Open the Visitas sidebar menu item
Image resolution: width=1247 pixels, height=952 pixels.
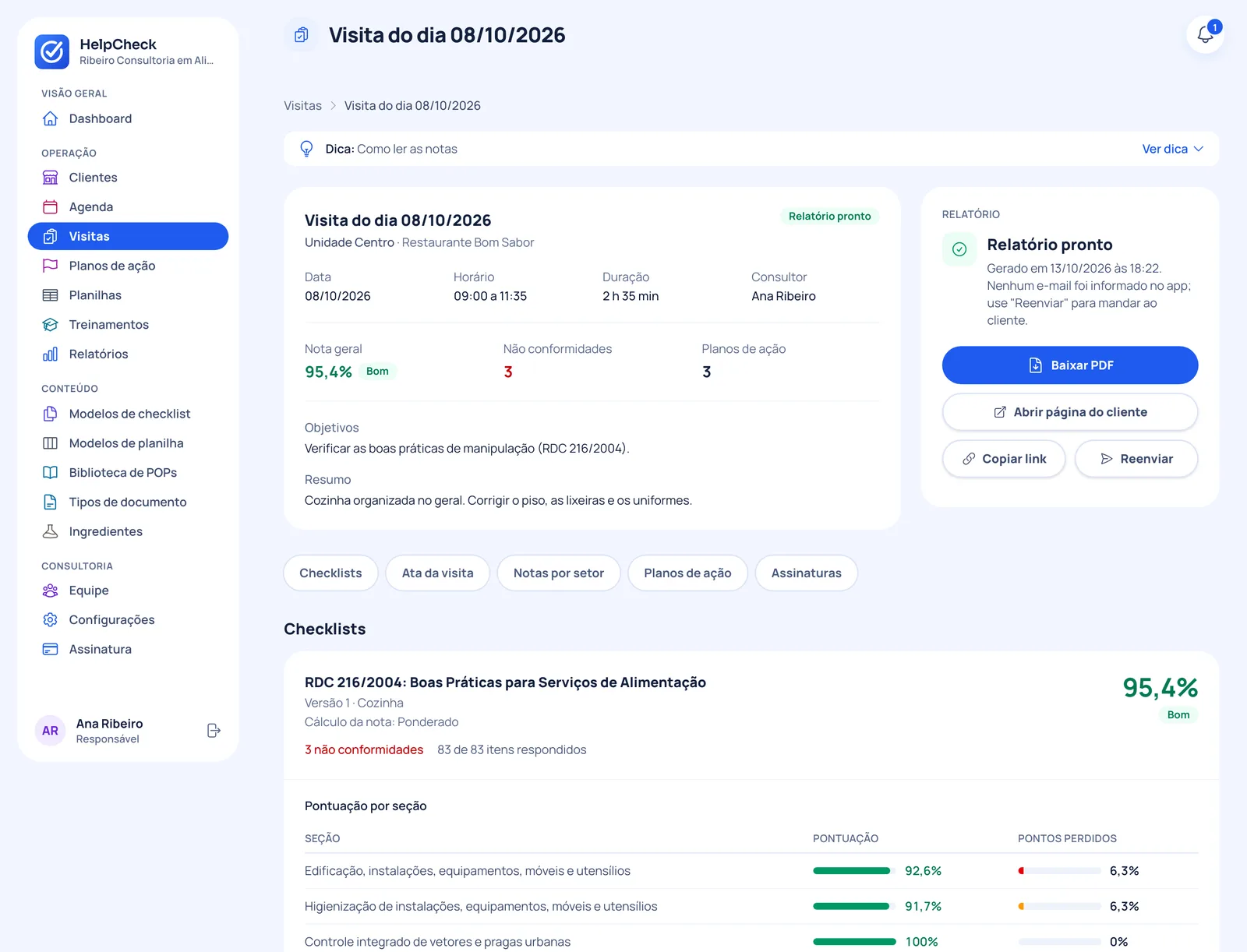(128, 236)
